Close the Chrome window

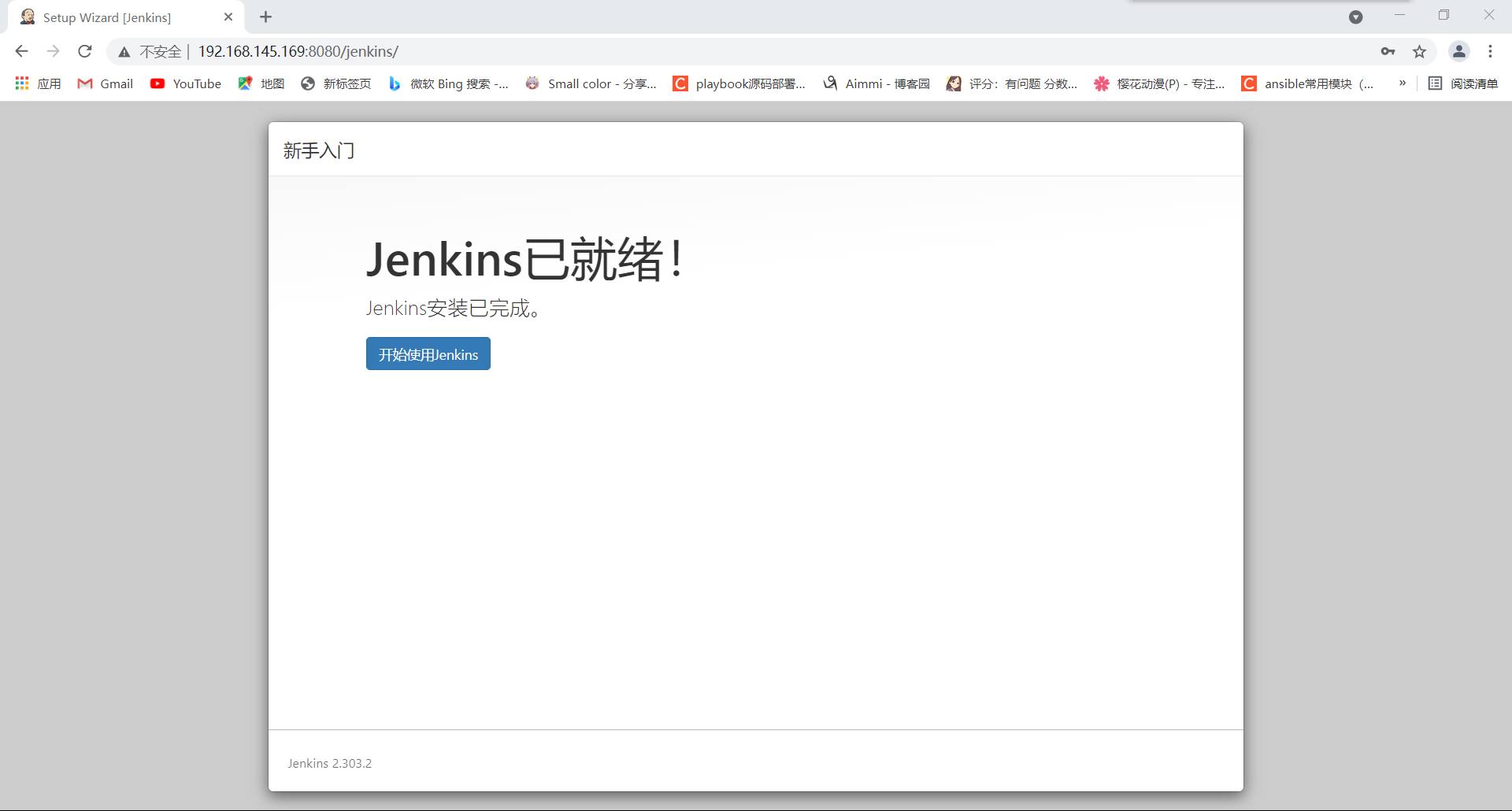[1488, 15]
